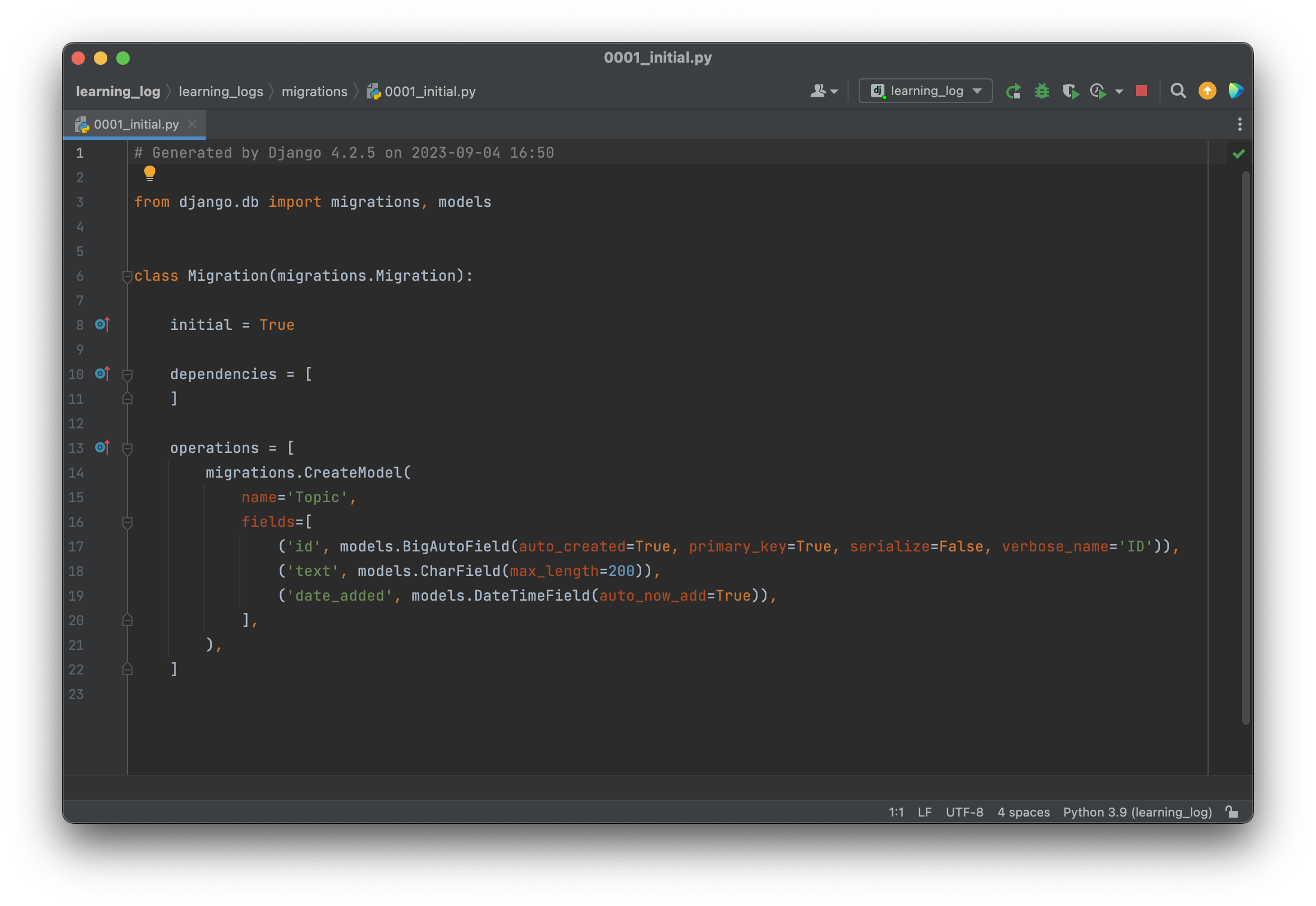
Task: Open the editor tabs three-dot menu
Action: (1239, 124)
